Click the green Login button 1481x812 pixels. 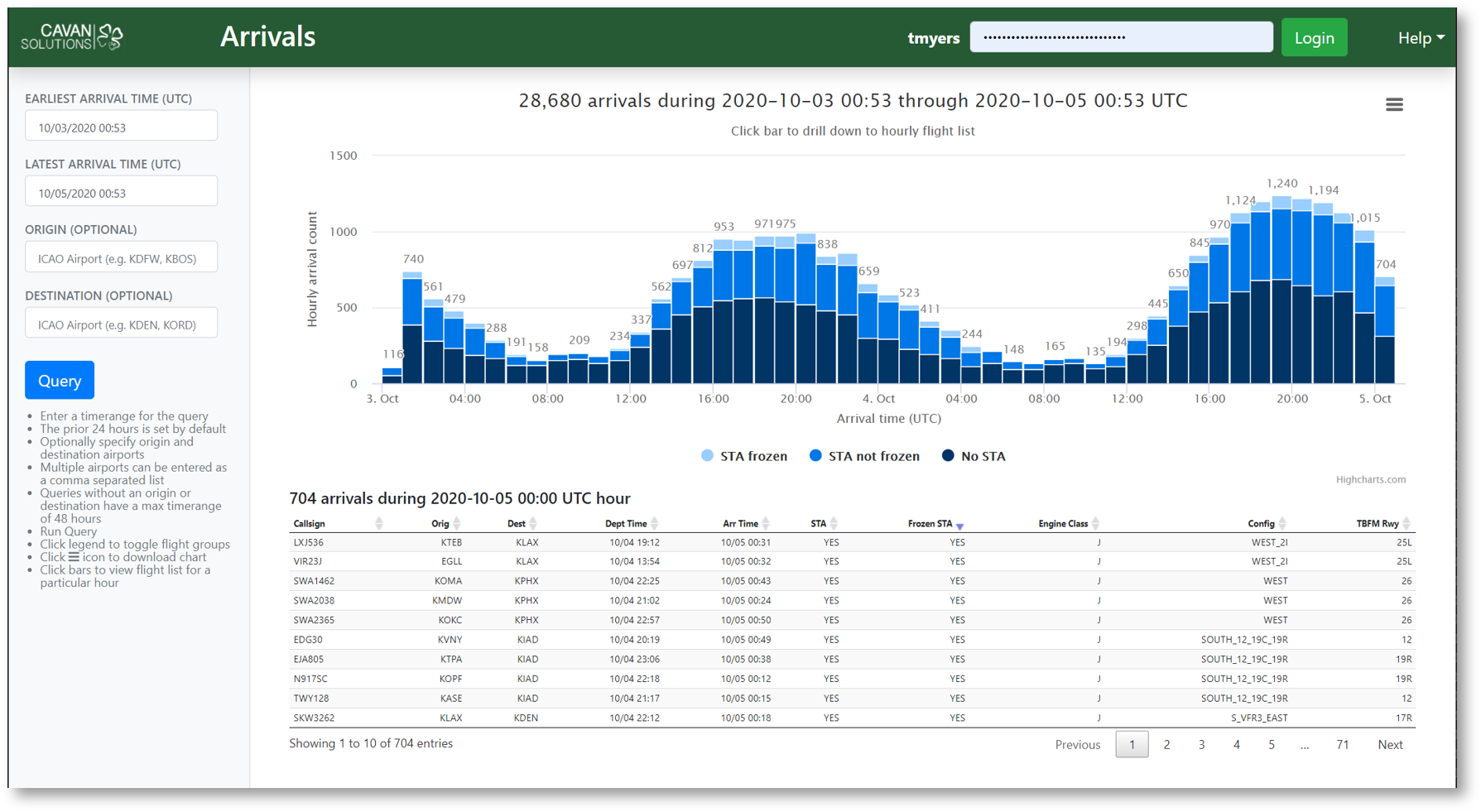(x=1314, y=38)
